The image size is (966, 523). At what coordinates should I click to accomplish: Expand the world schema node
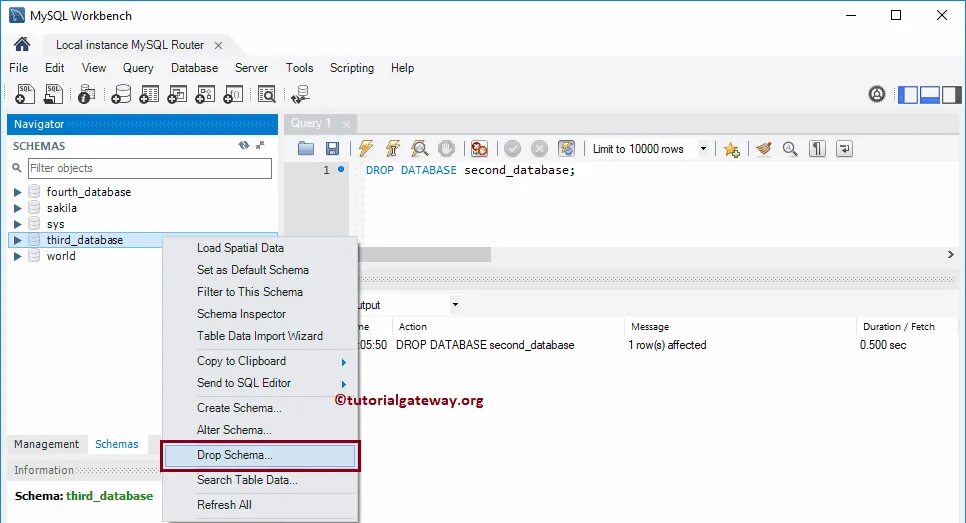coord(18,256)
